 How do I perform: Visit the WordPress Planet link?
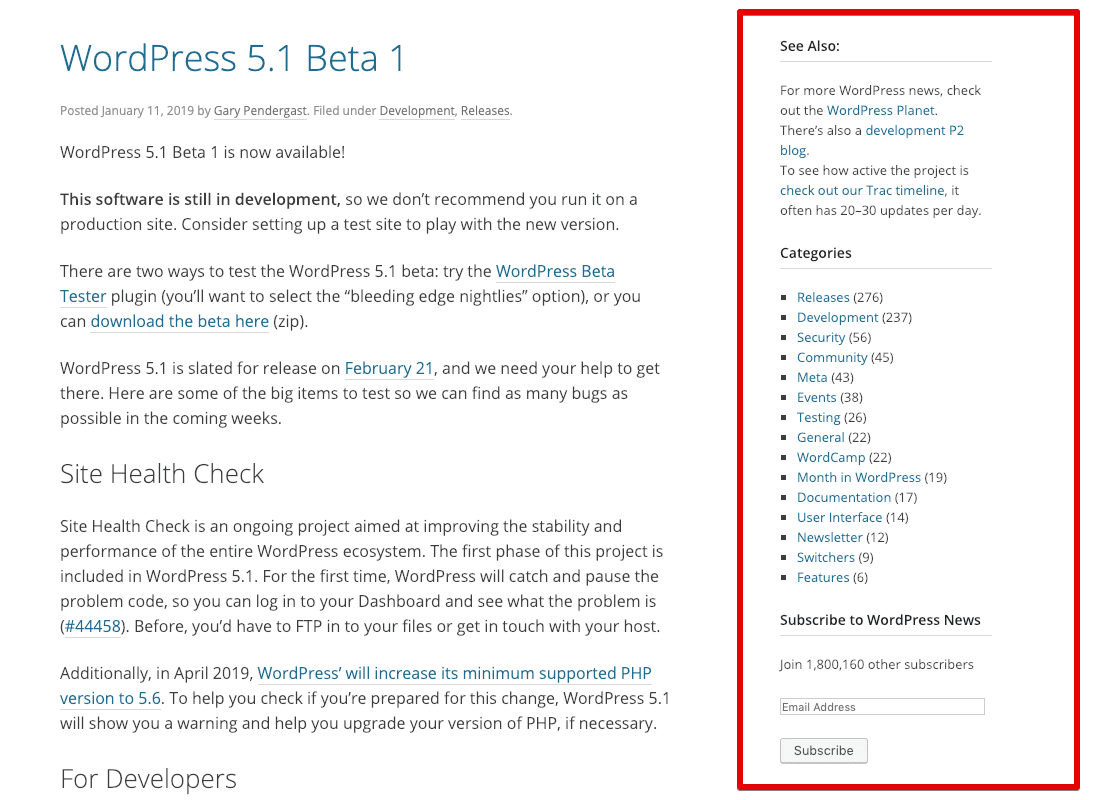coord(880,110)
